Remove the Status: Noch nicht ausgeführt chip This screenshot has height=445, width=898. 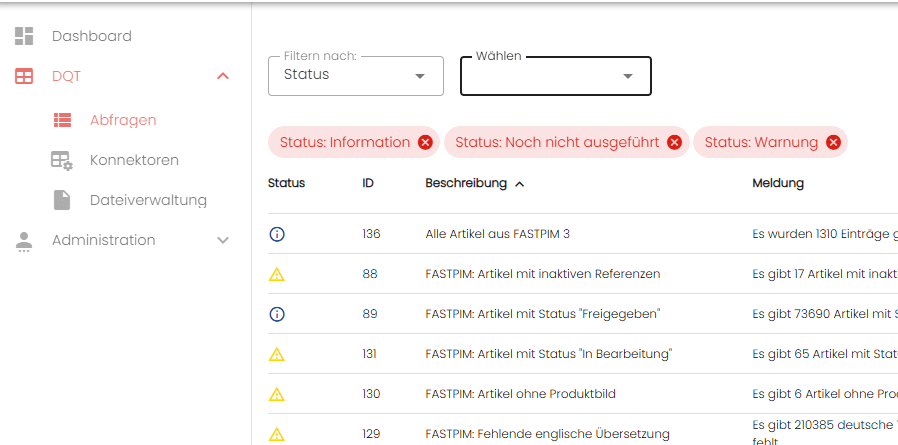tap(675, 143)
